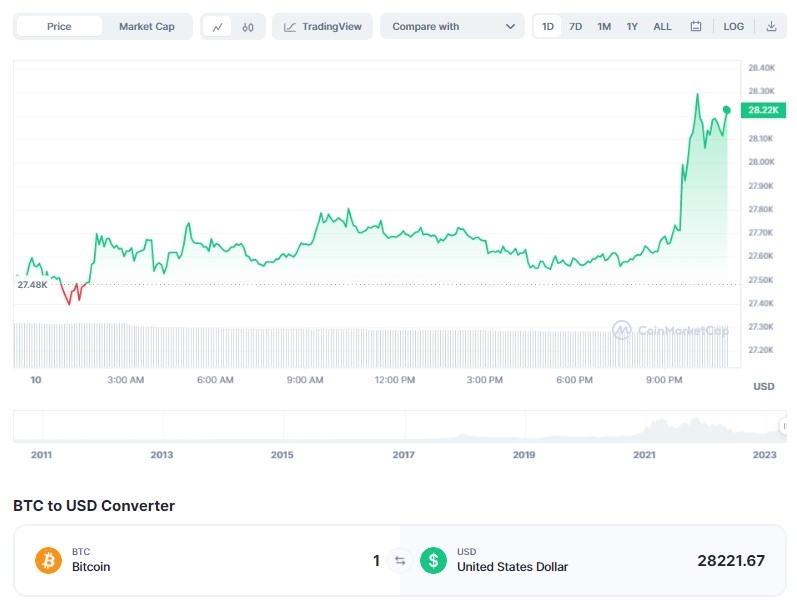
Task: Swap the BTC and USD conversion direction
Action: click(400, 561)
